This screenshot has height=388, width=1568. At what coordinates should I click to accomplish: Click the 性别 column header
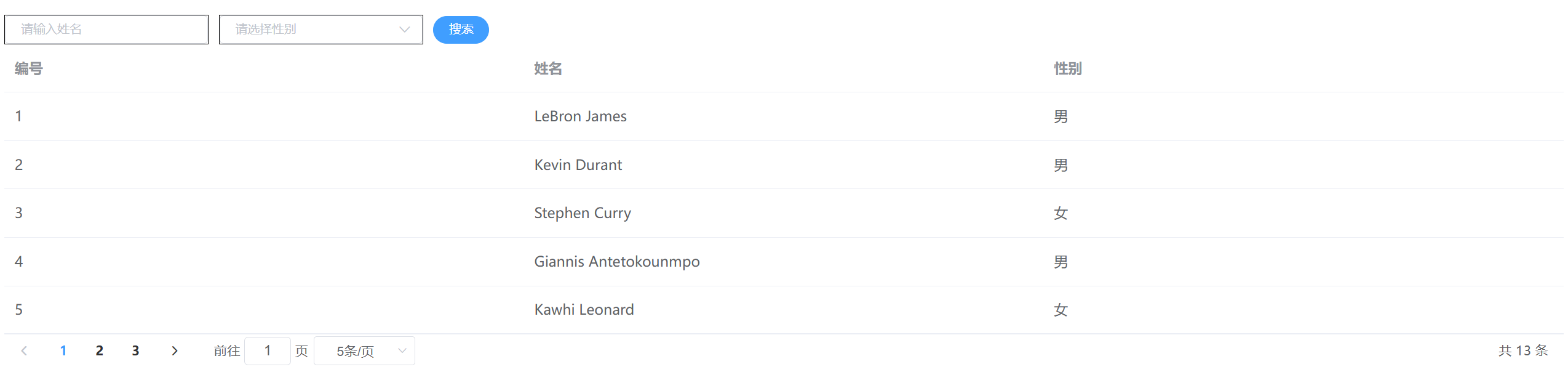pos(1068,68)
